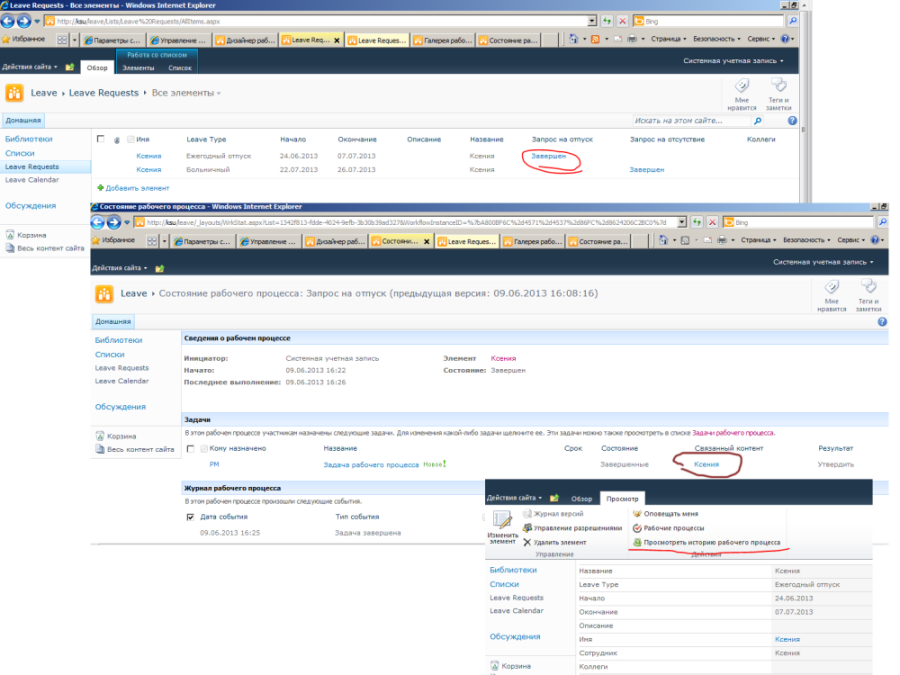Click "Просмотреть историю рабочего процесса"

click(x=707, y=542)
